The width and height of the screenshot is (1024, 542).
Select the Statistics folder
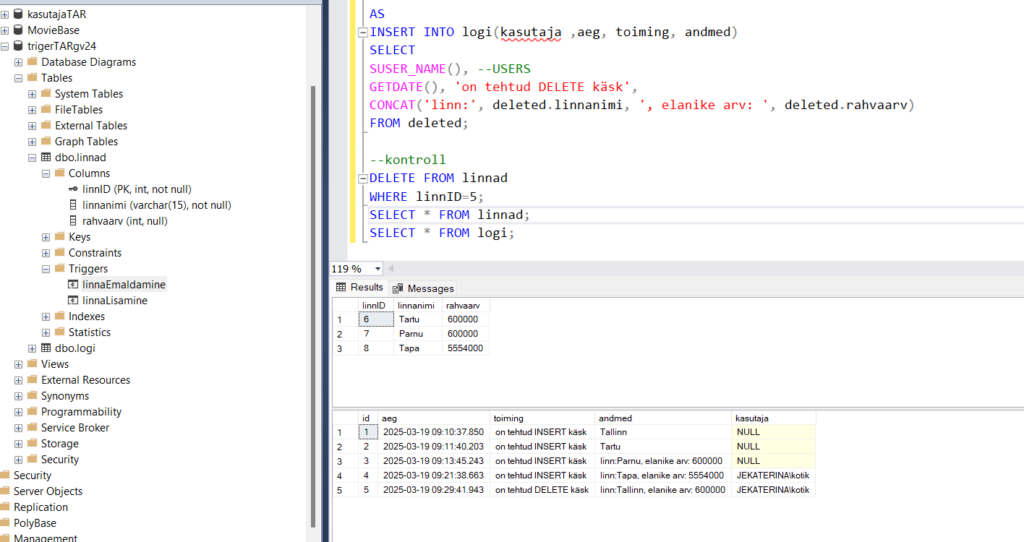point(89,332)
